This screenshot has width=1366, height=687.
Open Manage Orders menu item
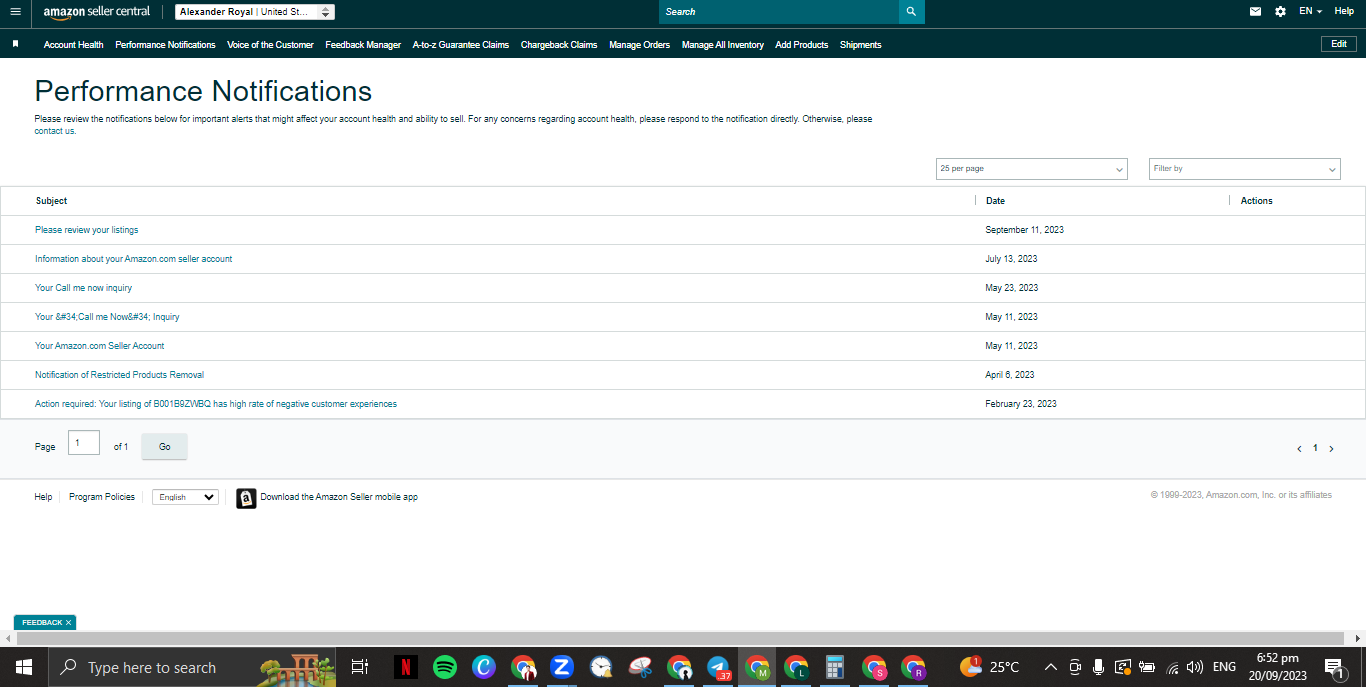pos(640,45)
